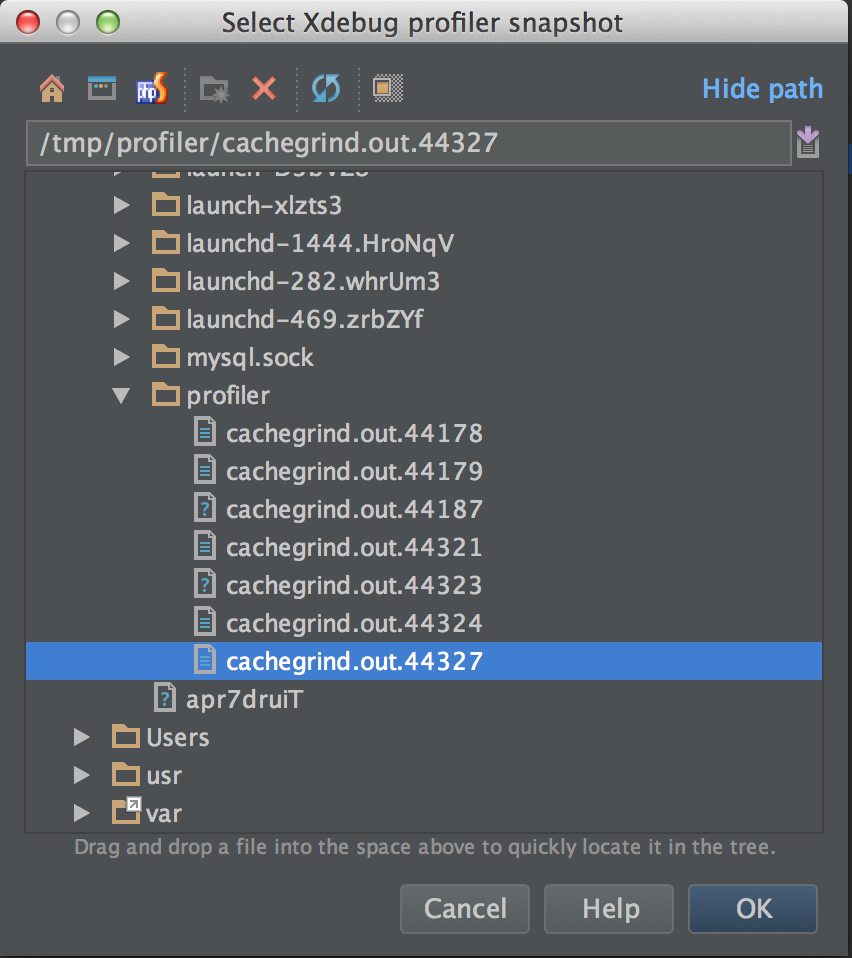Image resolution: width=852 pixels, height=958 pixels.
Task: Open Help for this dialog
Action: point(609,909)
